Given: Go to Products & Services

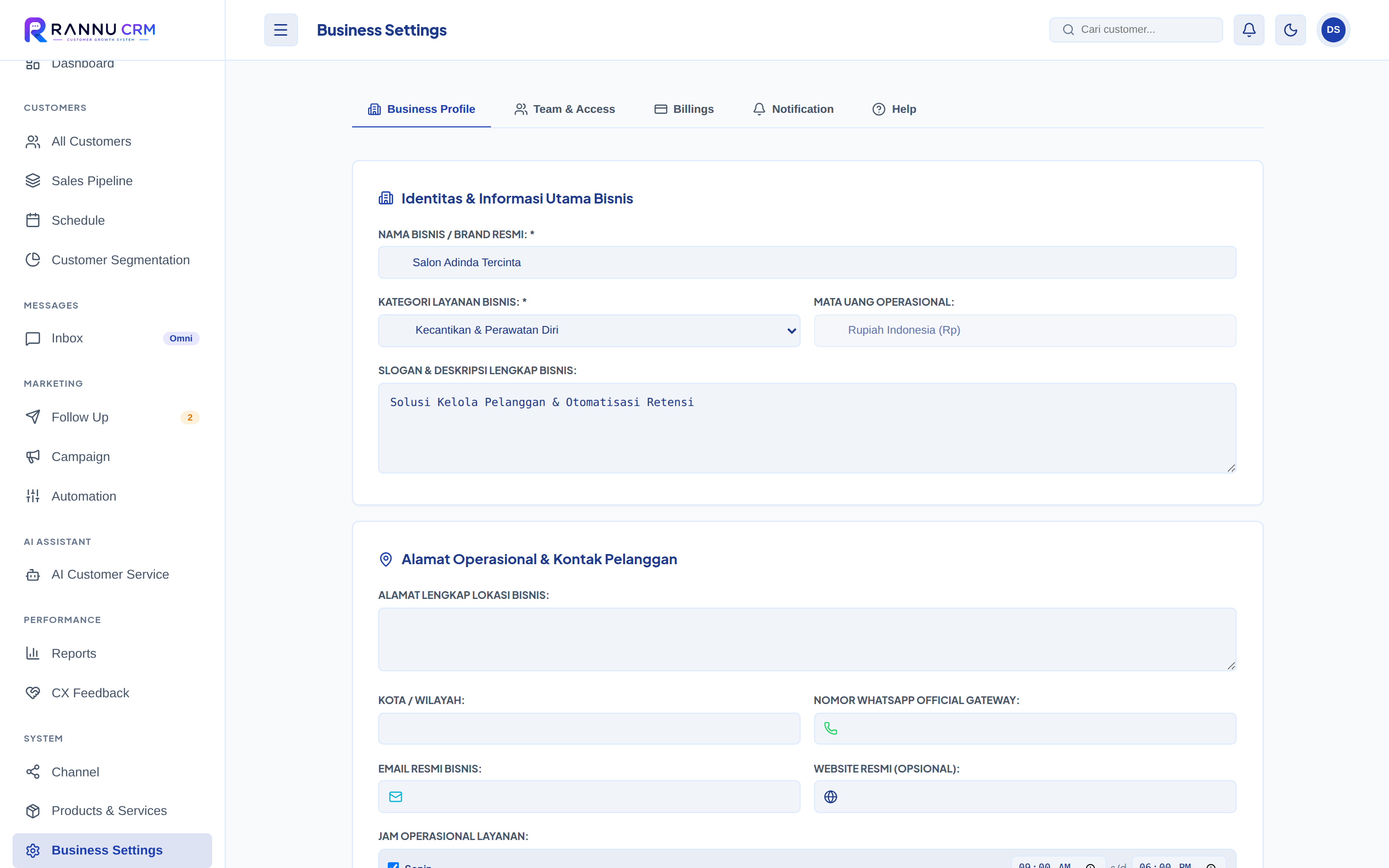Looking at the screenshot, I should tap(112, 811).
